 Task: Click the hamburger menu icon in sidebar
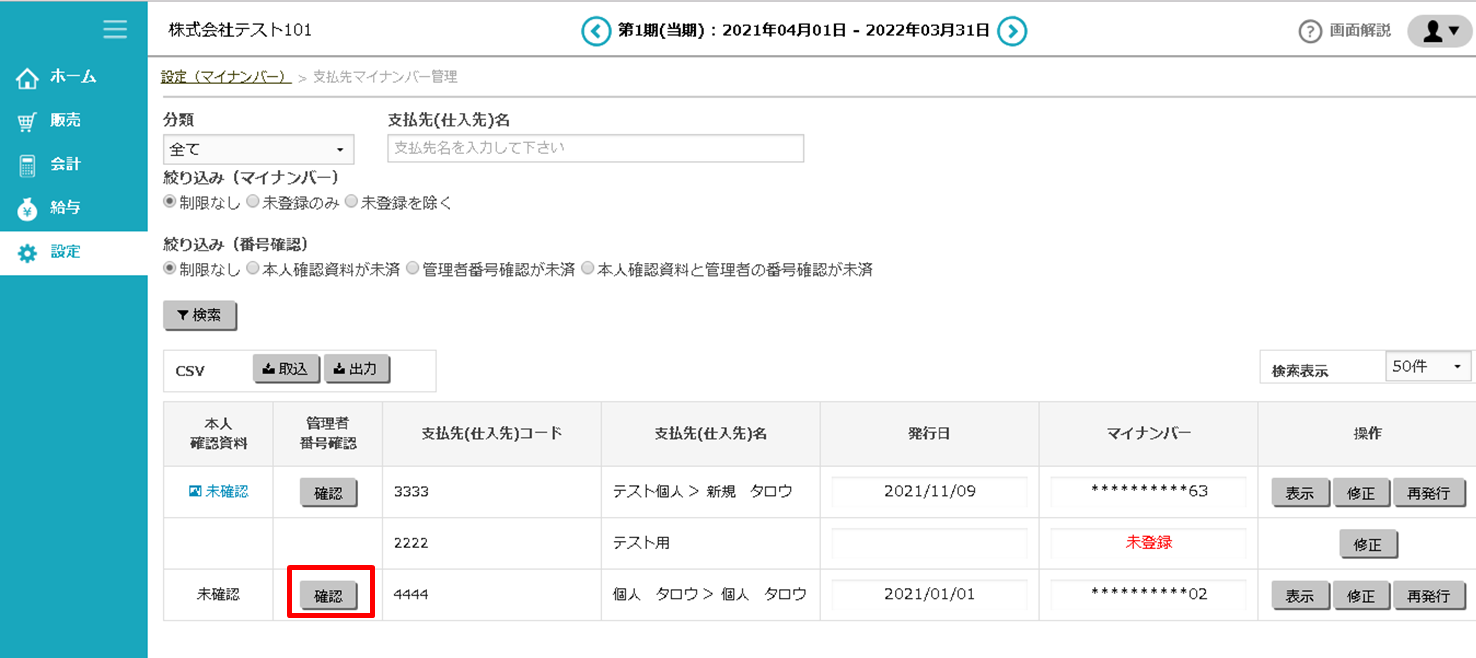pyautogui.click(x=115, y=30)
